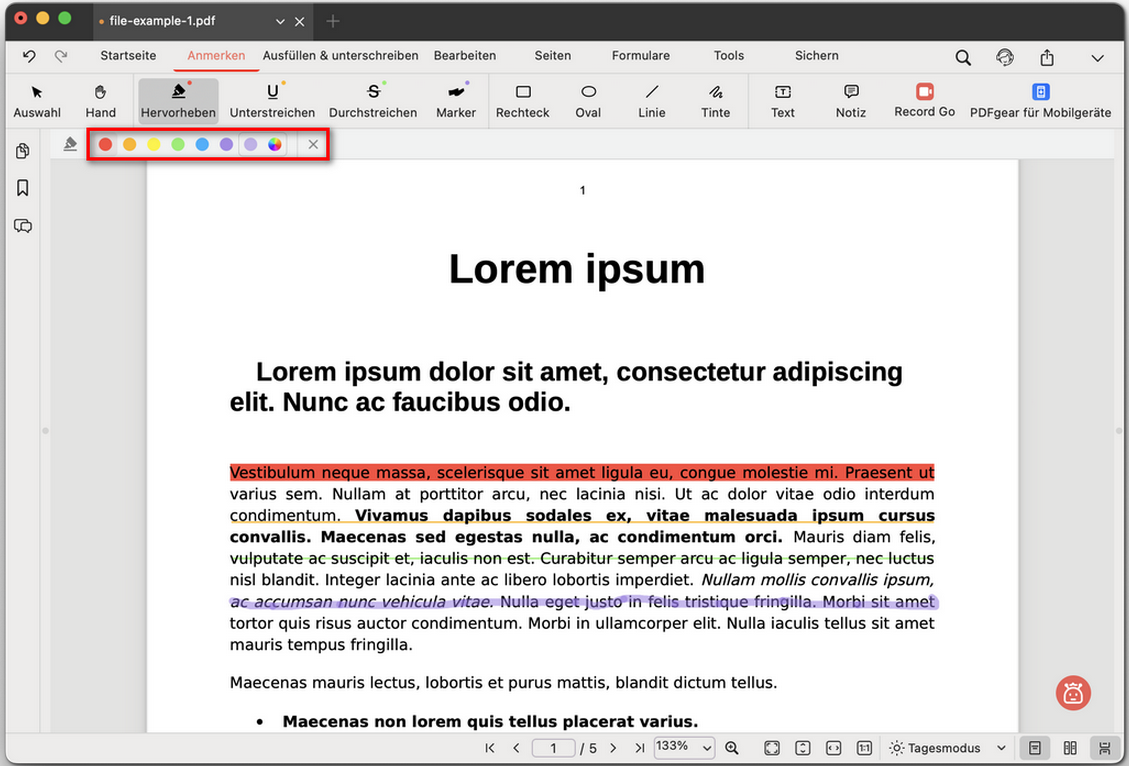Screen dimensions: 1129x766
Task: Select the Rechteck shape tool
Action: [x=522, y=100]
